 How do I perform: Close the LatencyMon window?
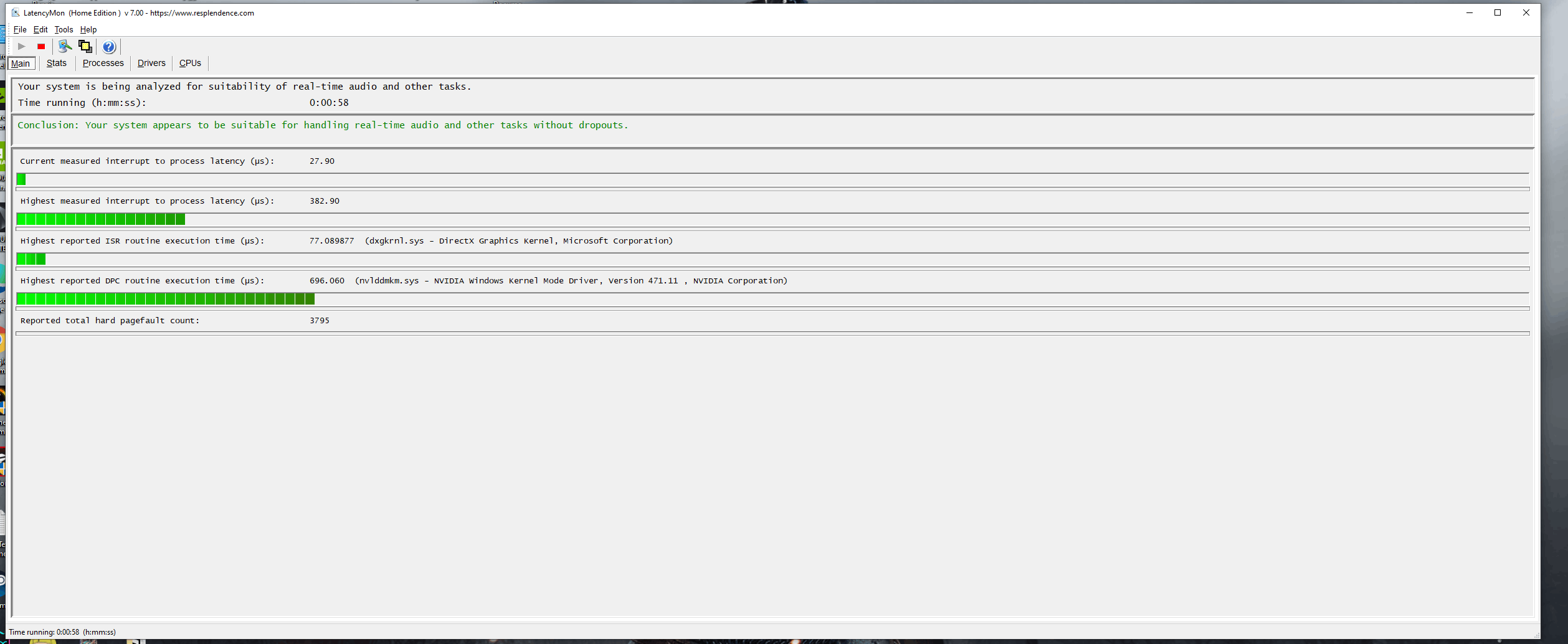[x=1526, y=12]
